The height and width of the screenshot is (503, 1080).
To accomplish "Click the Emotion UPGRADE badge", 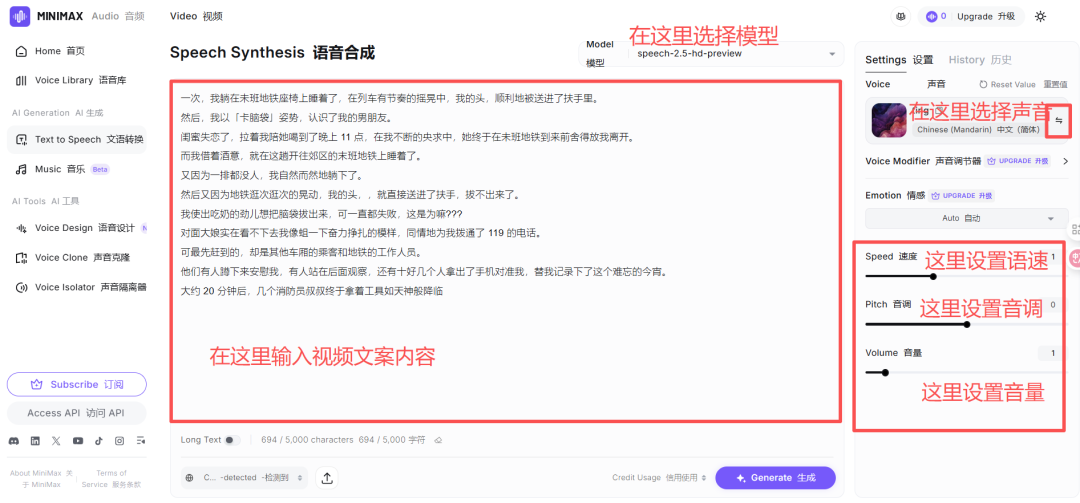I will (x=961, y=196).
